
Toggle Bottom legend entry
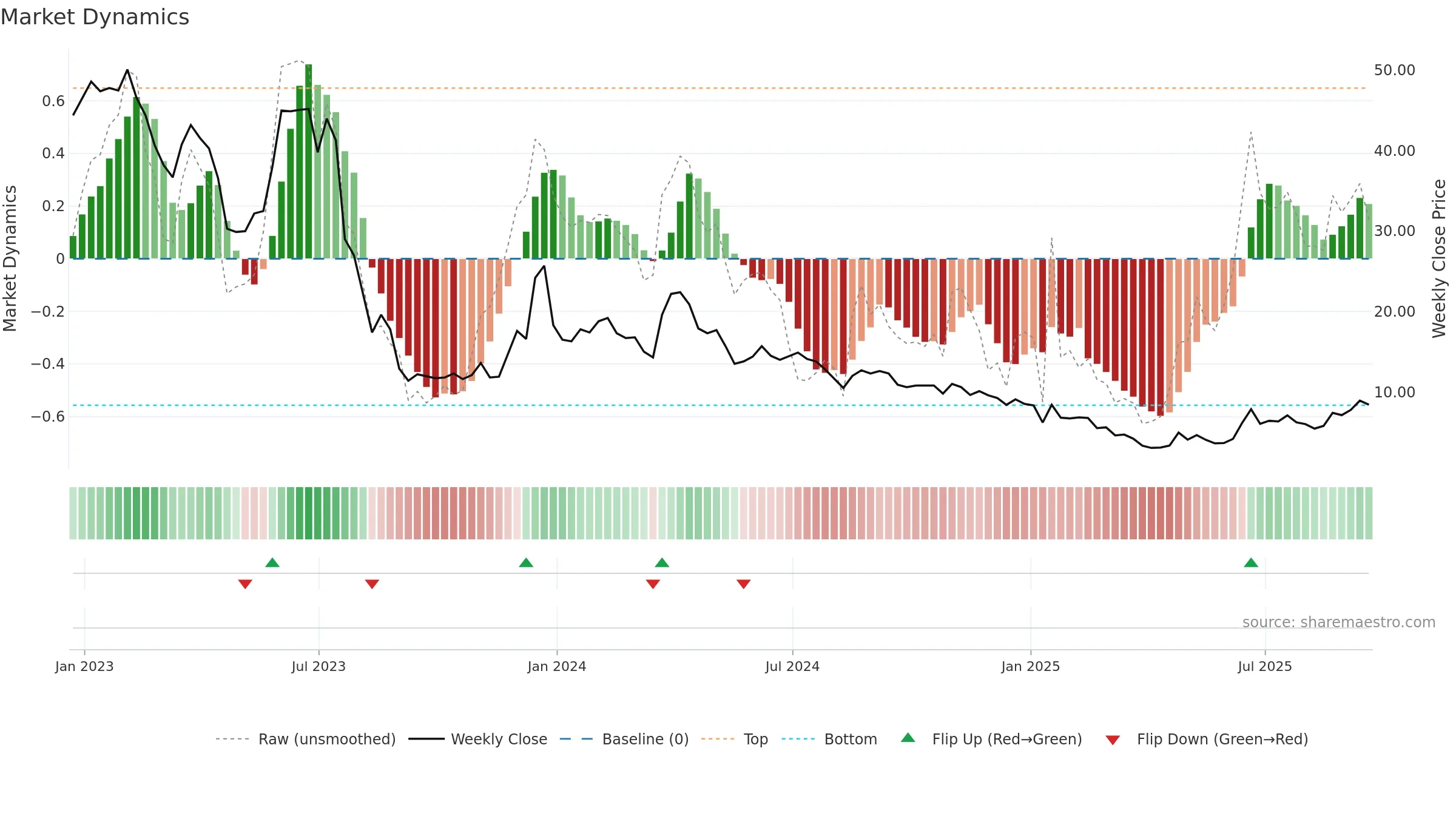(x=829, y=739)
